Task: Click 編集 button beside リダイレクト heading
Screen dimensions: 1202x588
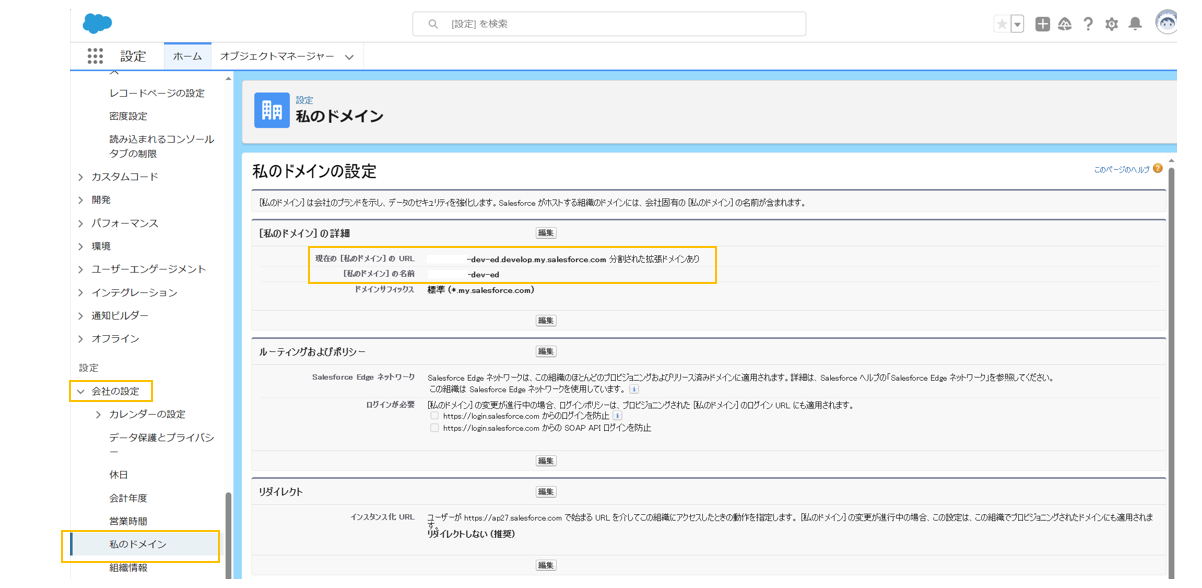Action: coord(546,492)
